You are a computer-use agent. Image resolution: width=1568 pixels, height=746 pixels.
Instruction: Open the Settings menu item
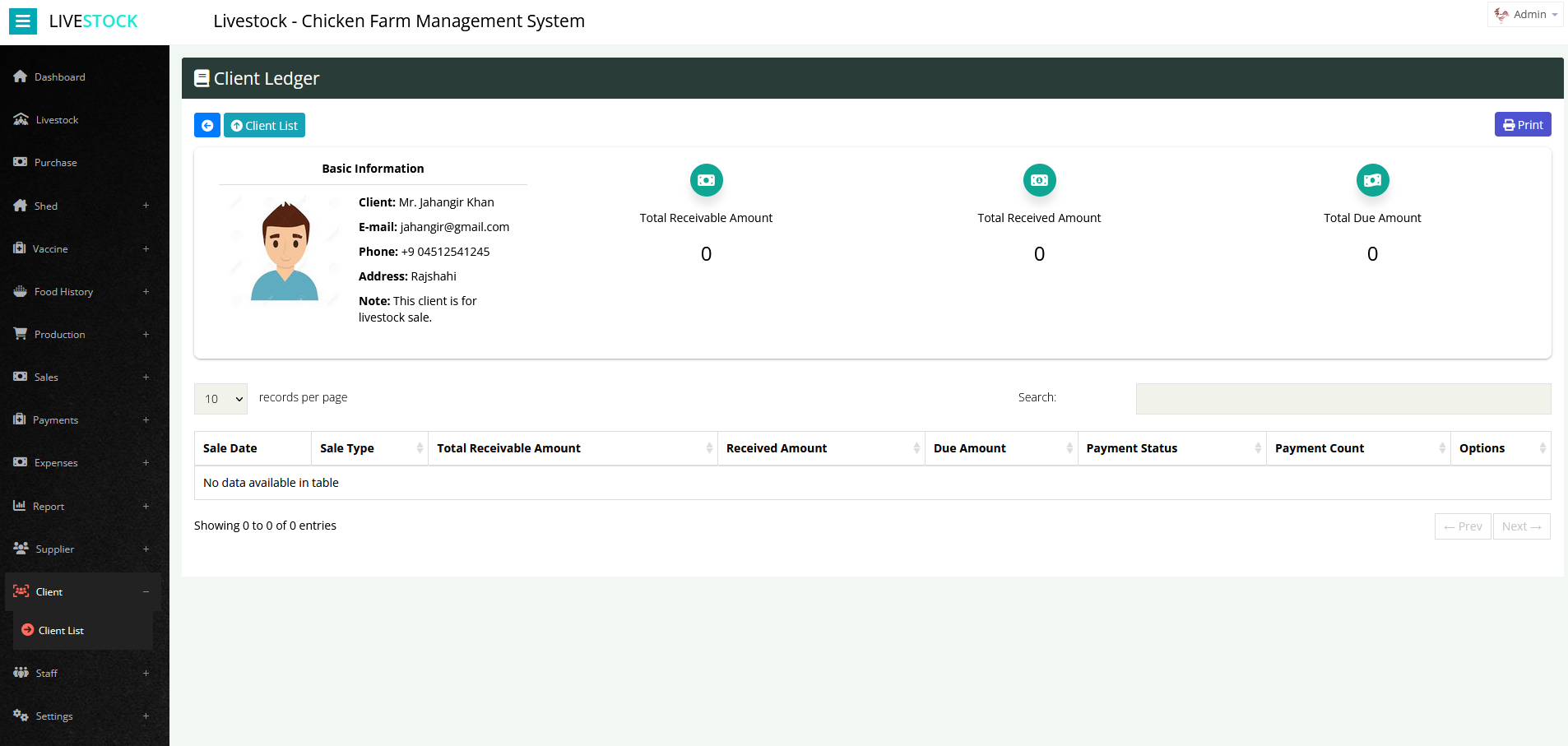[53, 716]
